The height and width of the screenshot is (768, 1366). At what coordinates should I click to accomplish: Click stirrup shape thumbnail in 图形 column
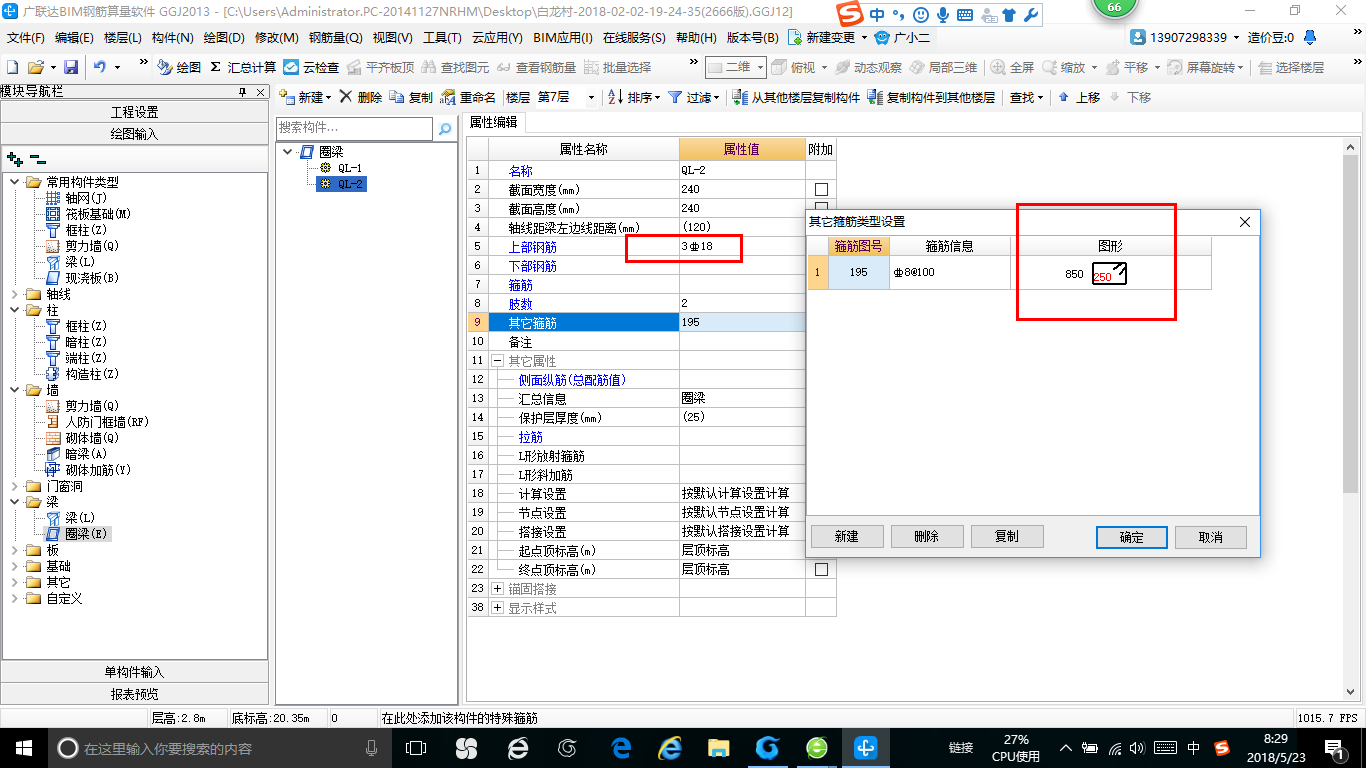coord(1109,273)
